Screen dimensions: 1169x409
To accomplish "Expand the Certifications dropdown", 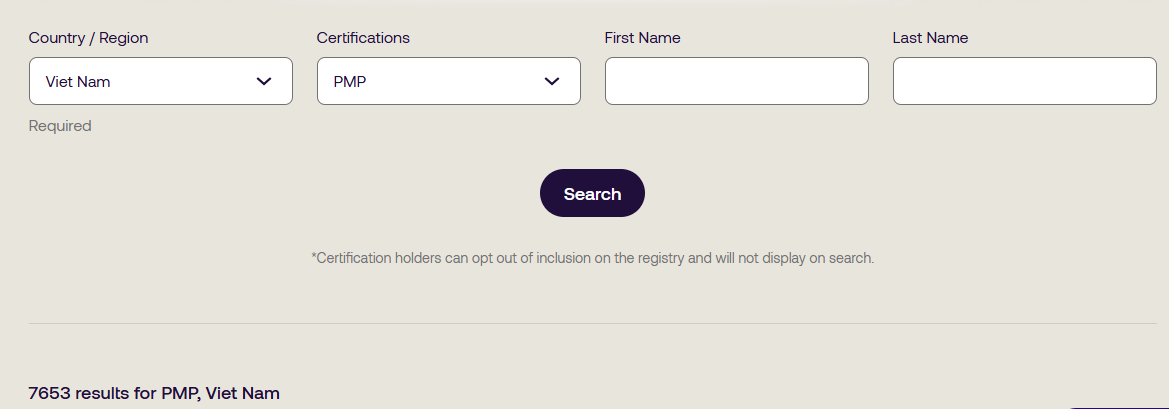I will point(448,81).
